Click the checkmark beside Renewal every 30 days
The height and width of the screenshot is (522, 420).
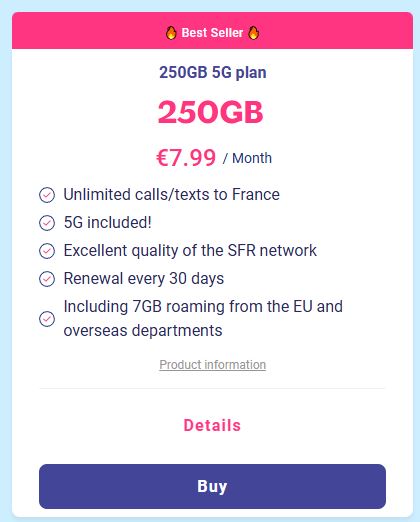pos(47,279)
